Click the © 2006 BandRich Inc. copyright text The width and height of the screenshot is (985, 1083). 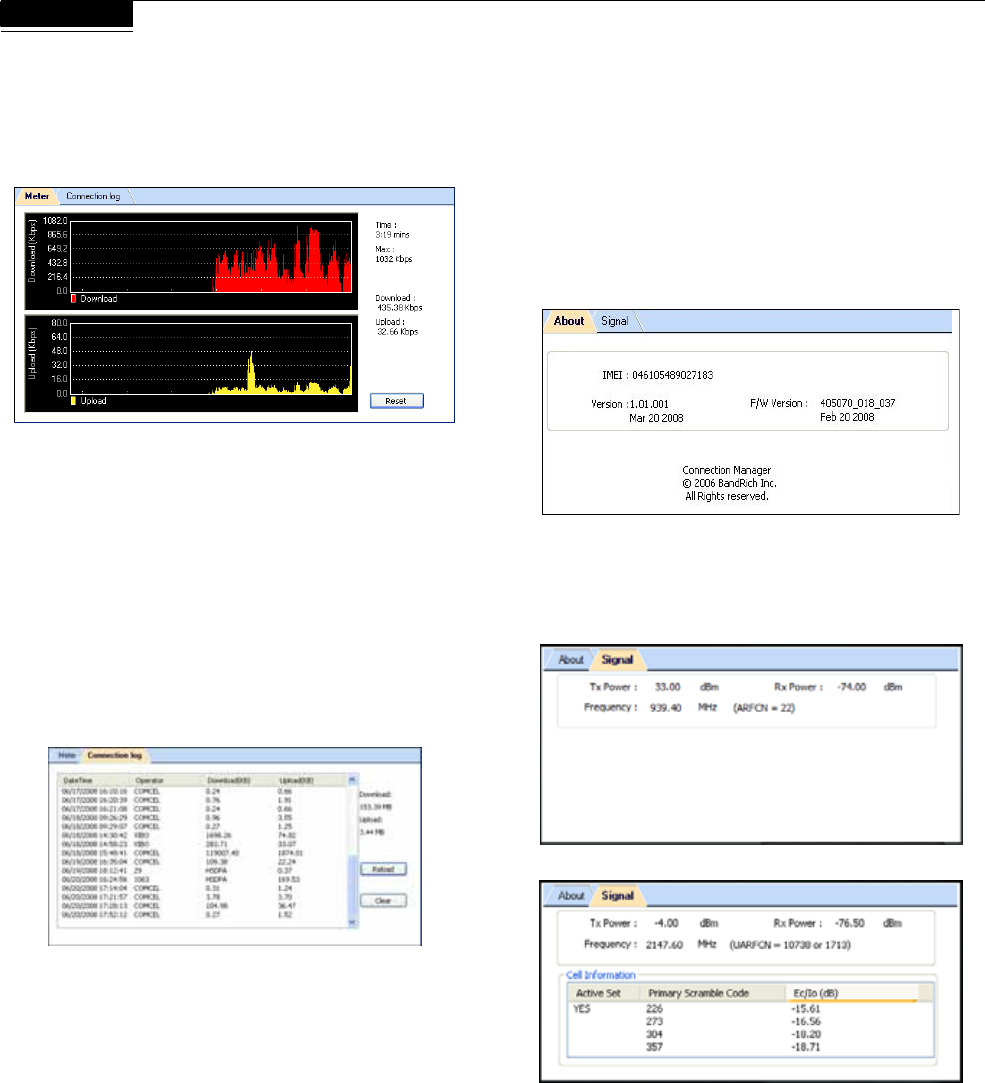click(x=729, y=483)
